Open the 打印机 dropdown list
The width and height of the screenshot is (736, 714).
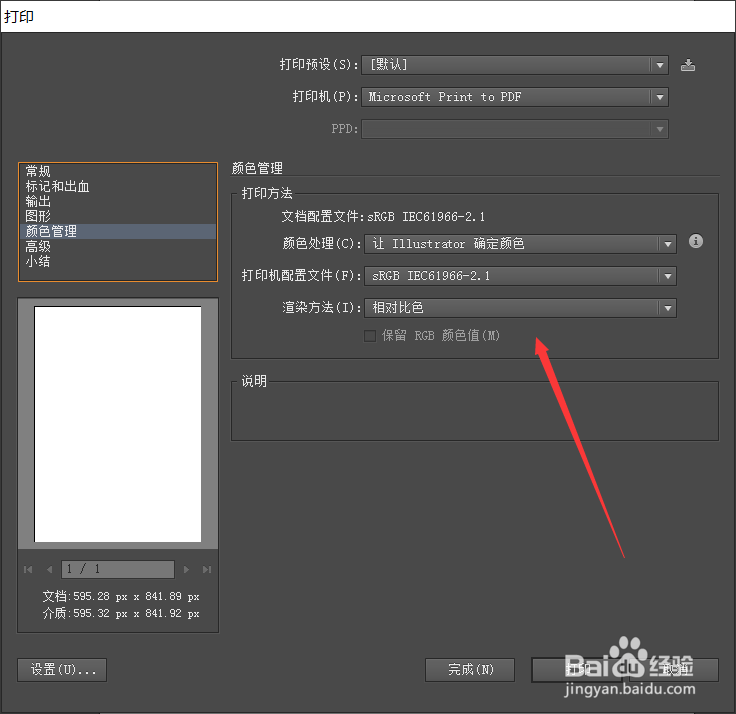point(515,97)
